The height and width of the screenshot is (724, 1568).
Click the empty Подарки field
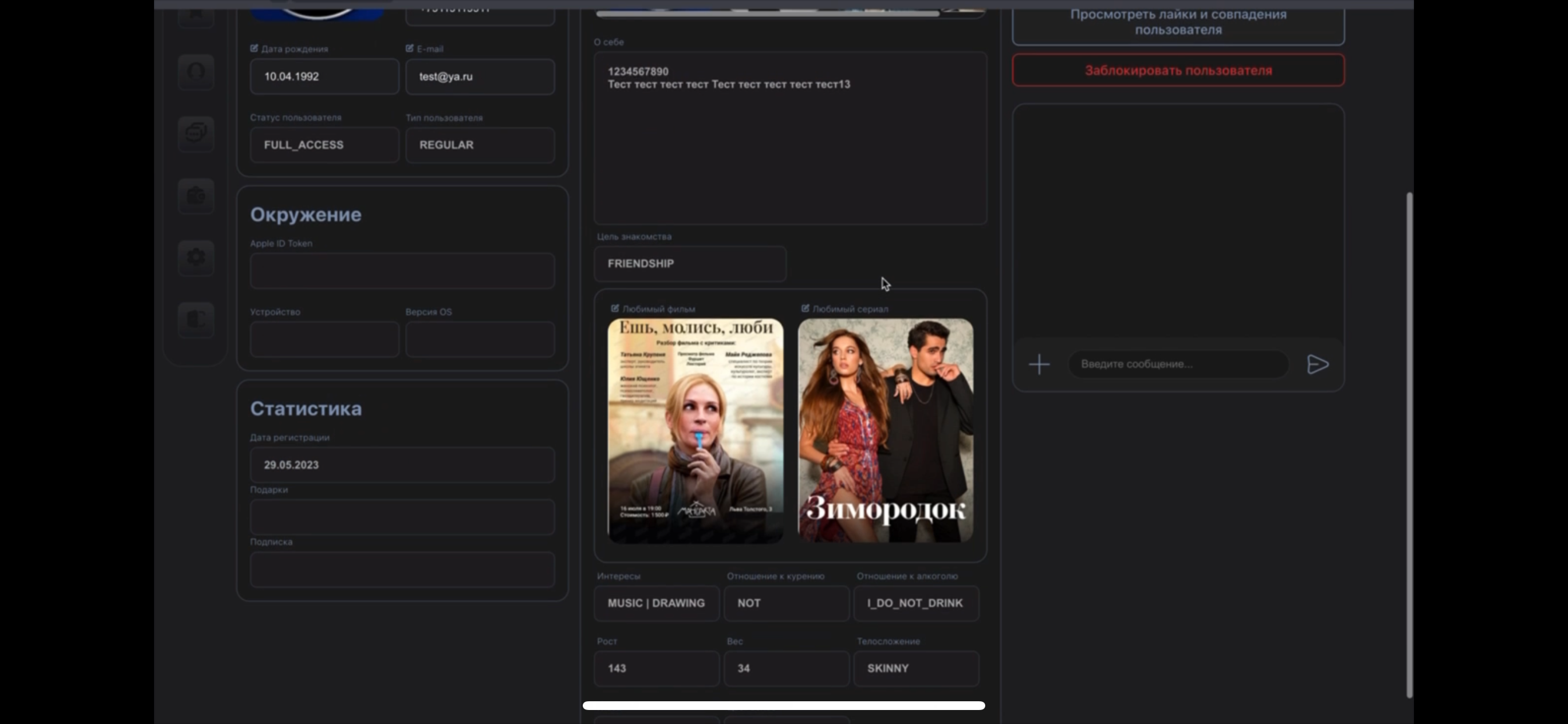point(402,517)
